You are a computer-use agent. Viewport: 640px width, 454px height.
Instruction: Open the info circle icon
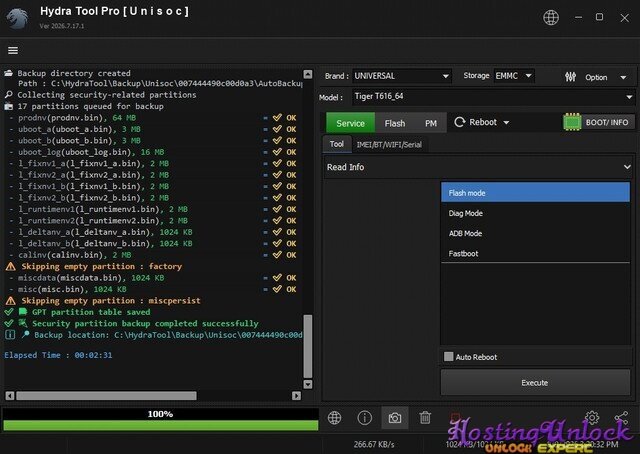(364, 418)
